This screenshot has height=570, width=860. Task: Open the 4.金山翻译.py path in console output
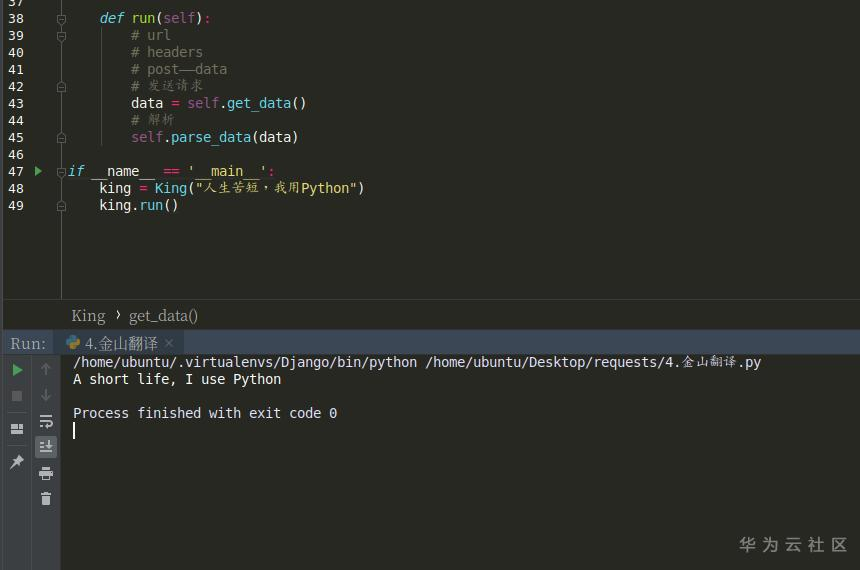pos(593,362)
